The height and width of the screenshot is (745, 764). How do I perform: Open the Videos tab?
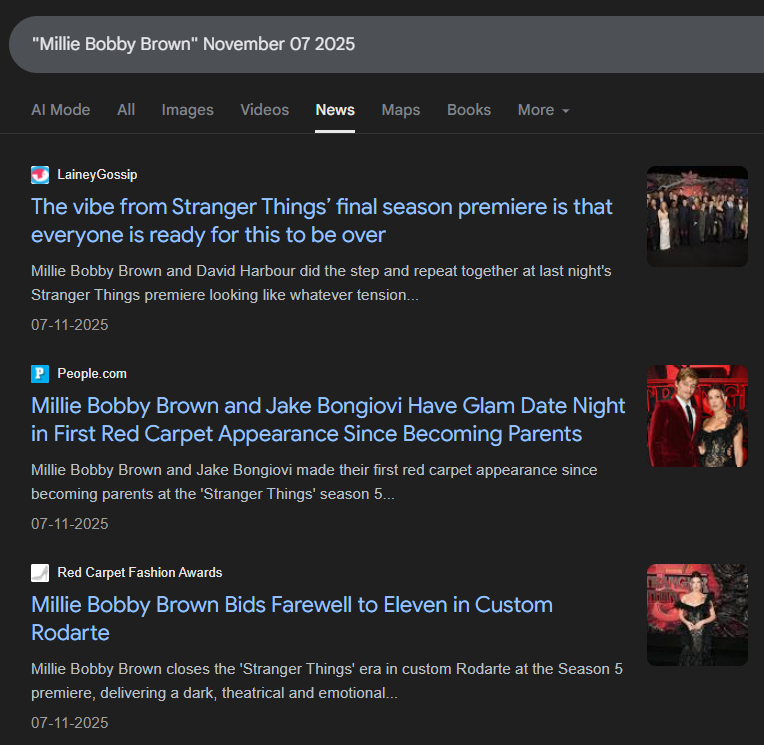[x=264, y=110]
